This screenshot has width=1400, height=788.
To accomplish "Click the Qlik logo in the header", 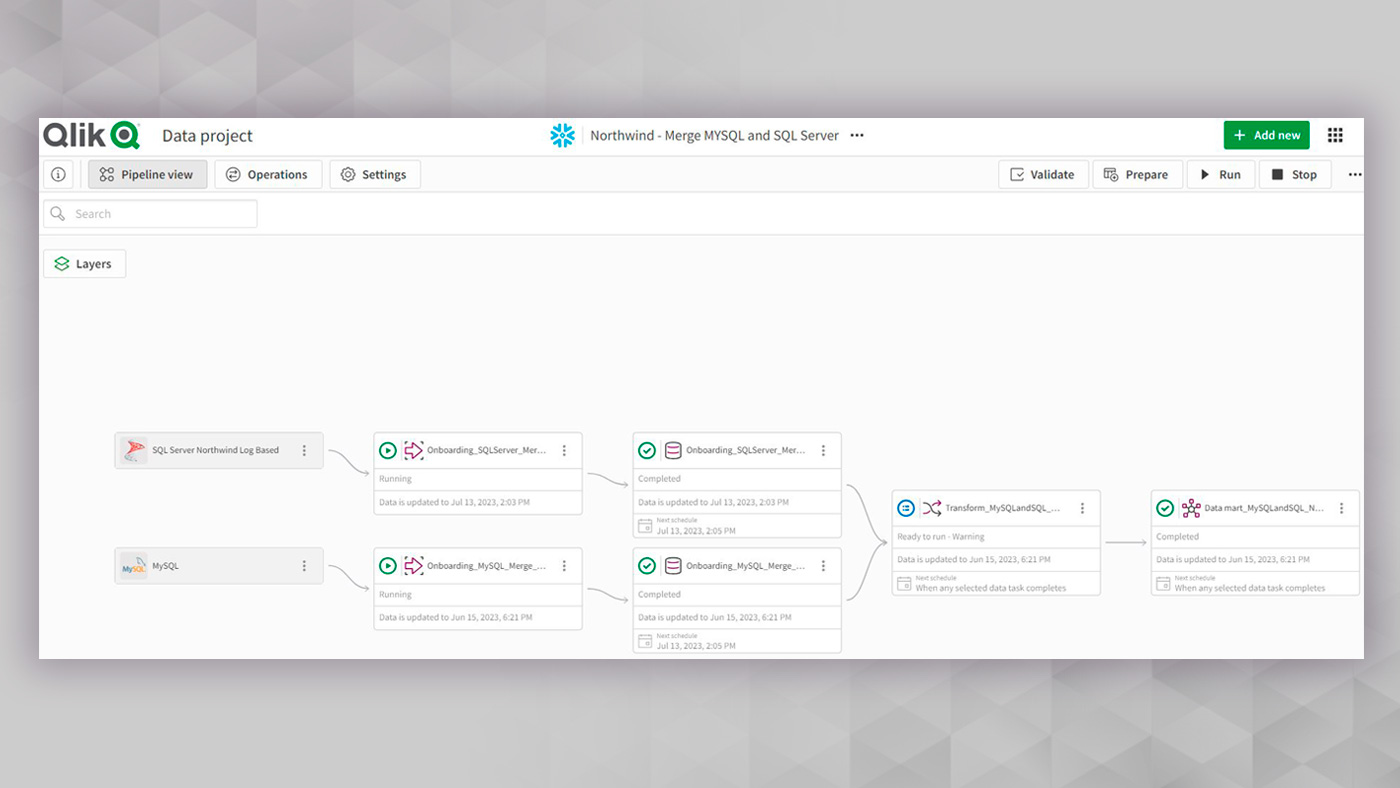I will click(90, 134).
